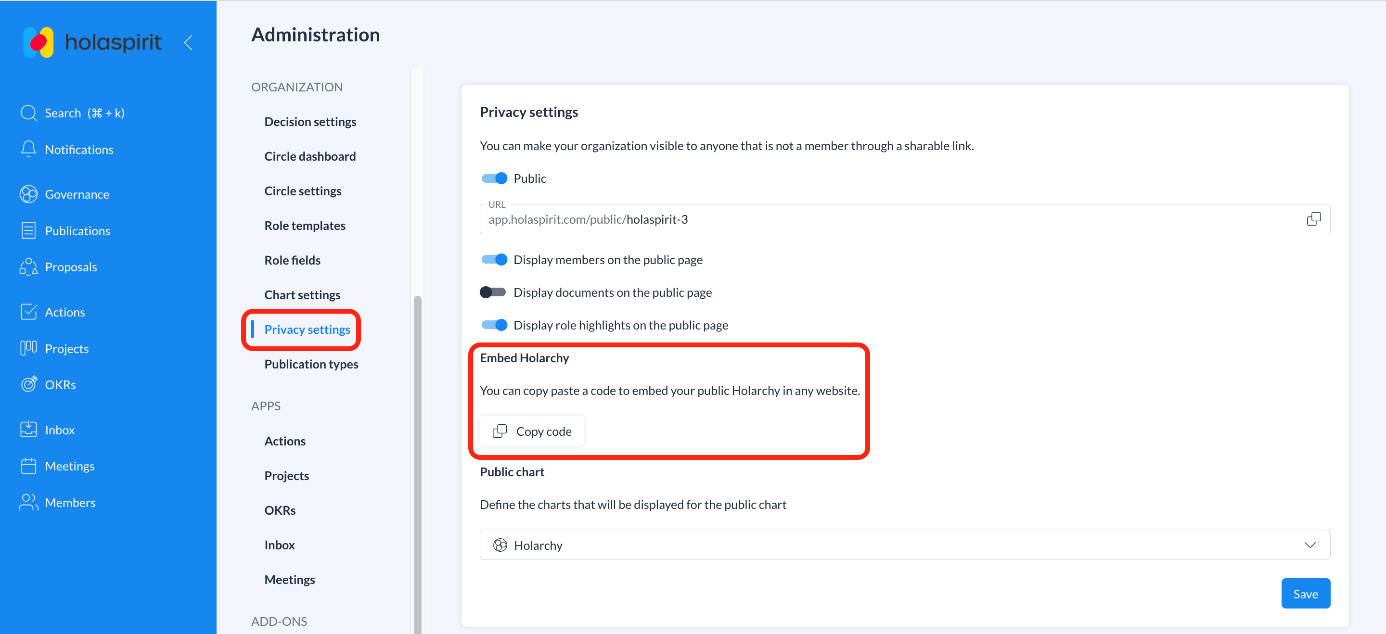Click the Holarchy chart icon in dropdown
This screenshot has height=634, width=1386.
point(500,545)
